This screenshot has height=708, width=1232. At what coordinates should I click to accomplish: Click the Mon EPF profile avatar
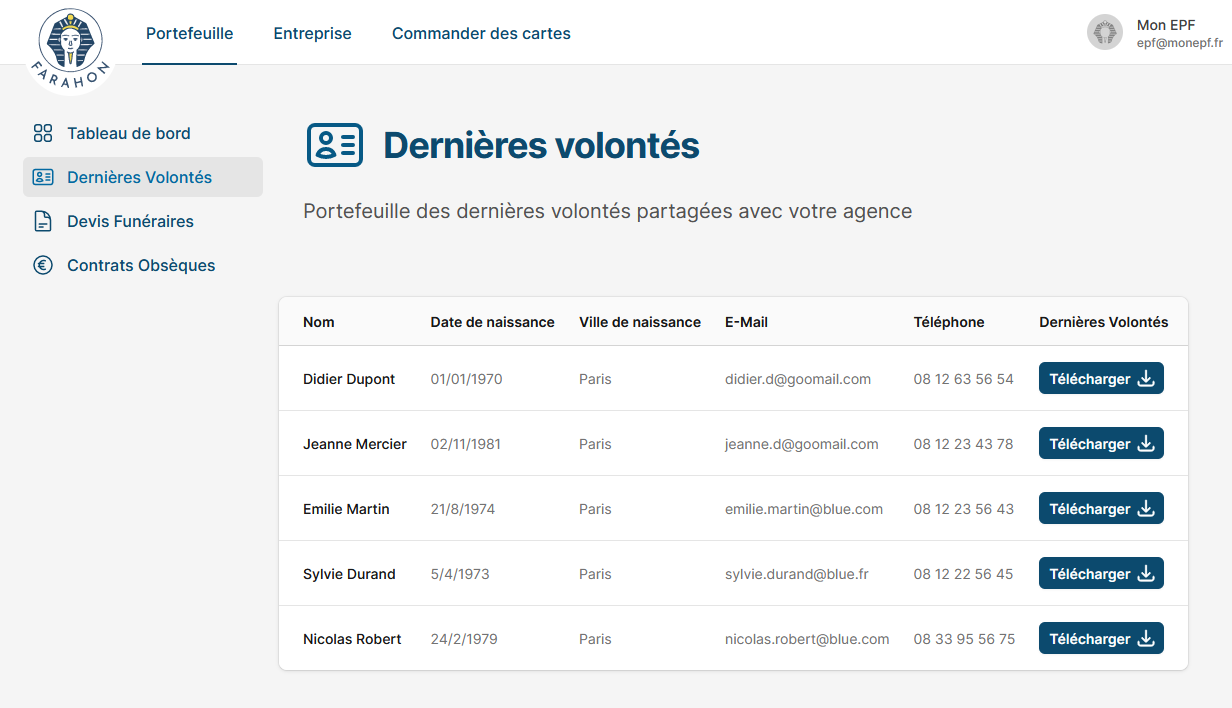pos(1105,32)
